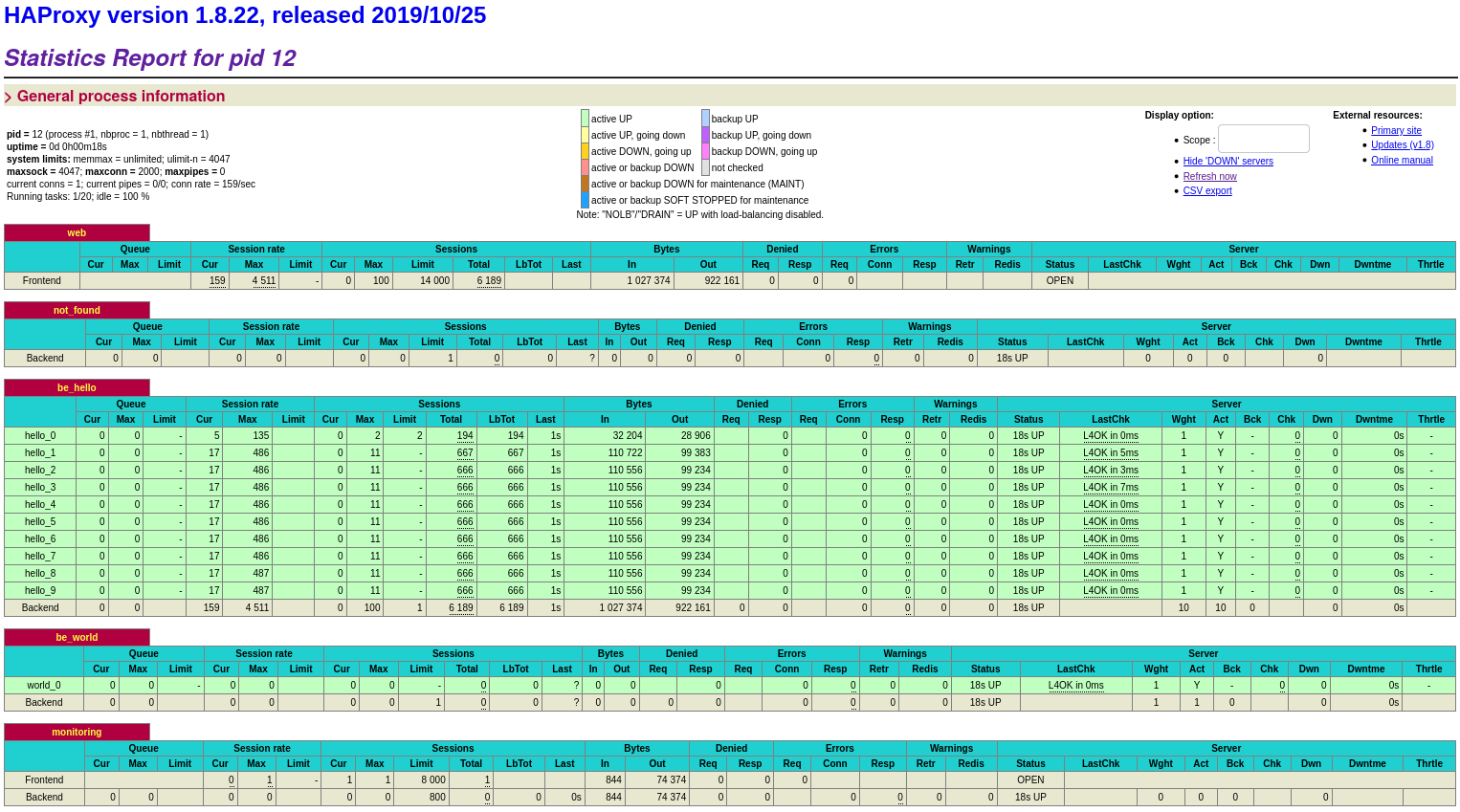Click the backup UP legend swatch
This screenshot has width=1460, height=812.
(705, 119)
